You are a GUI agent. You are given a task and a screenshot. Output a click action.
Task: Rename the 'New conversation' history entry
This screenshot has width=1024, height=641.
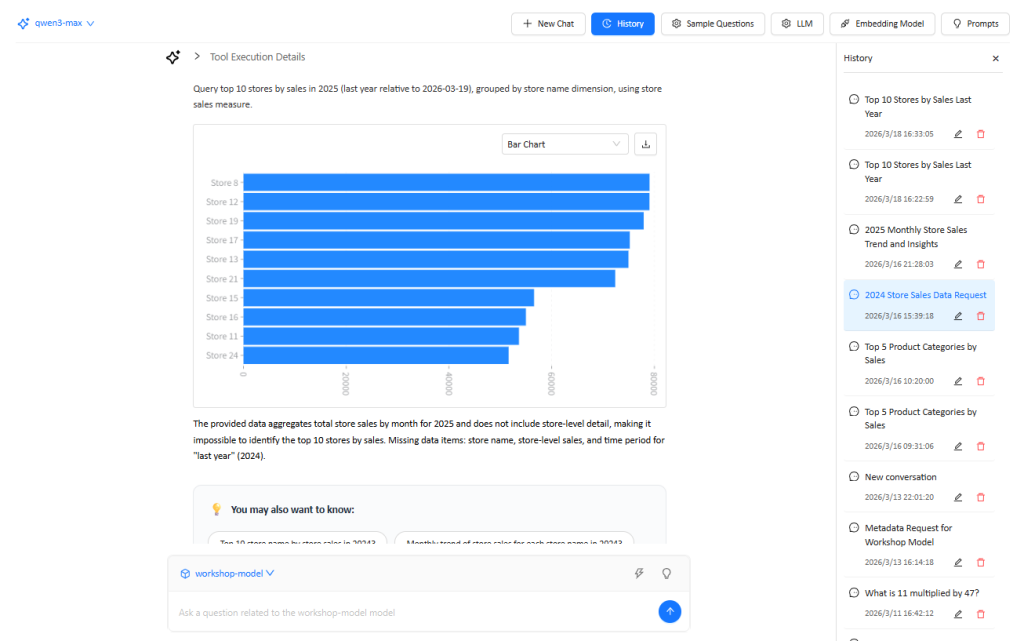958,497
